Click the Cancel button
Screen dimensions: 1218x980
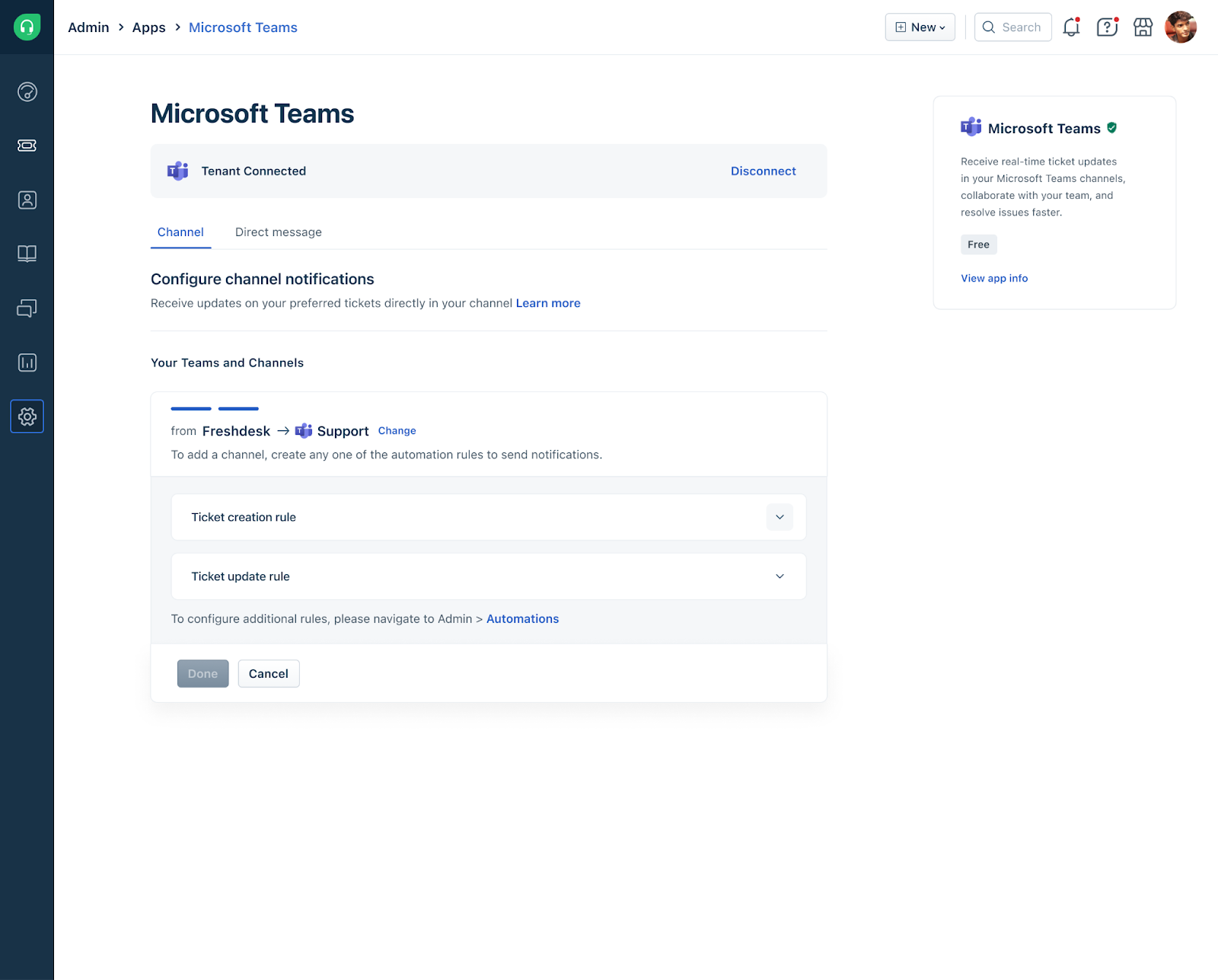click(x=269, y=674)
